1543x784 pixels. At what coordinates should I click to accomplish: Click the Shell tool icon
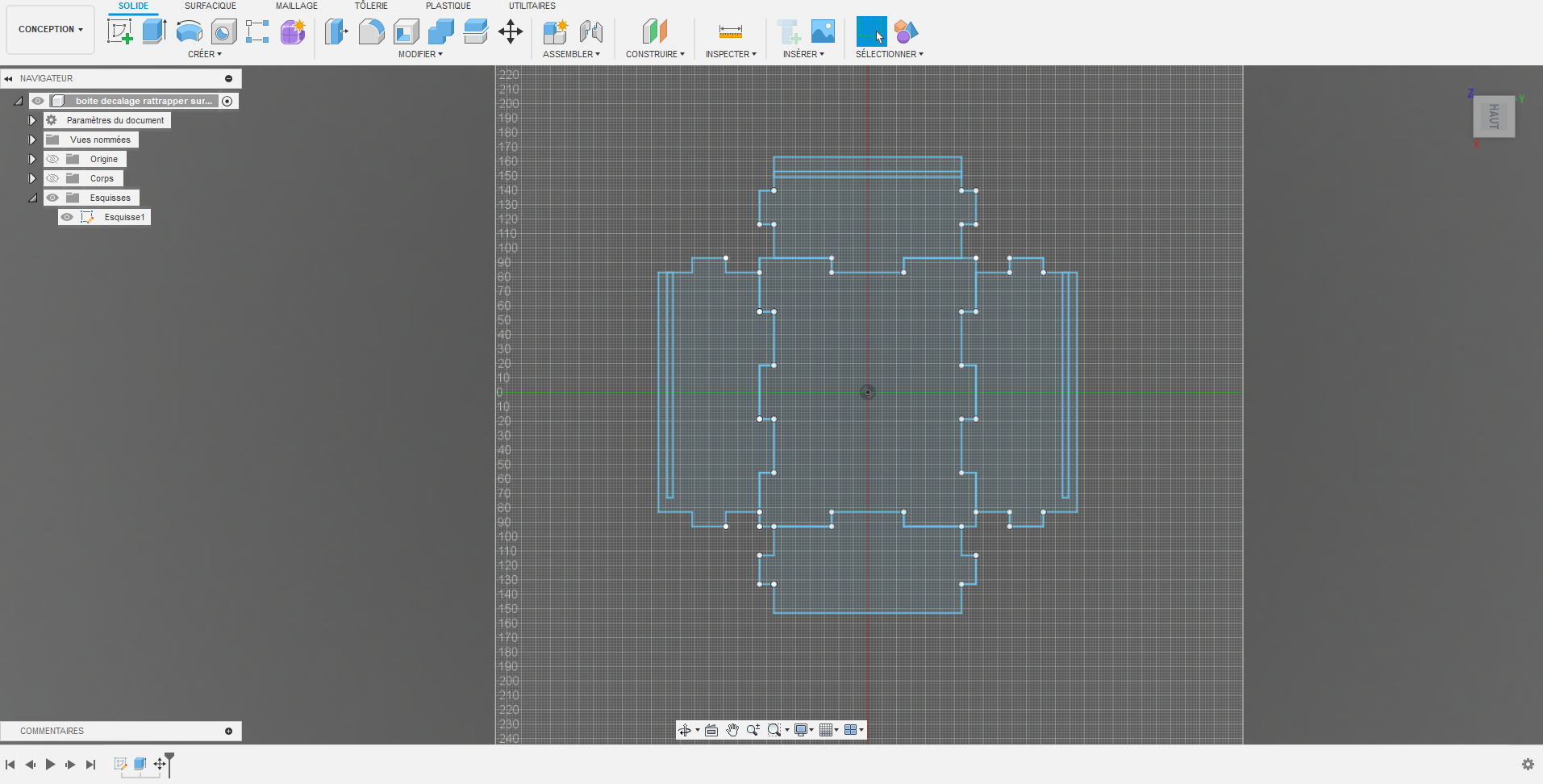407,32
